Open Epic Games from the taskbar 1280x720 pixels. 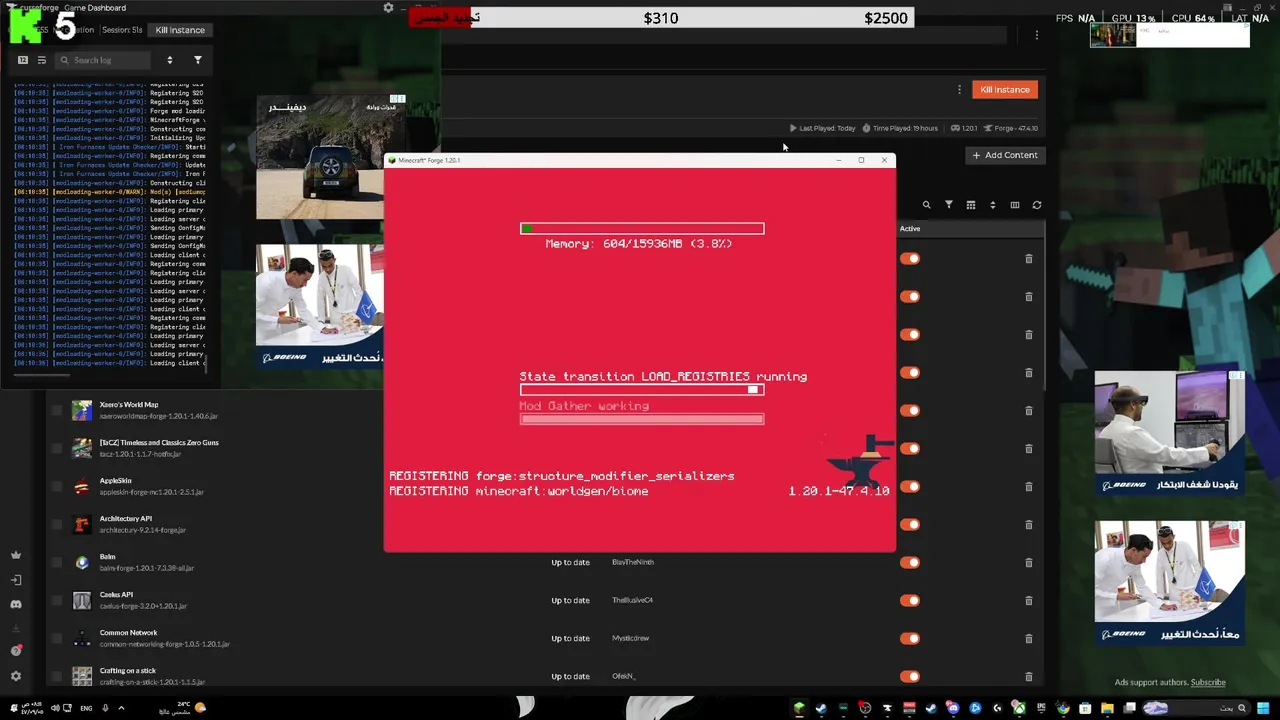1040,708
